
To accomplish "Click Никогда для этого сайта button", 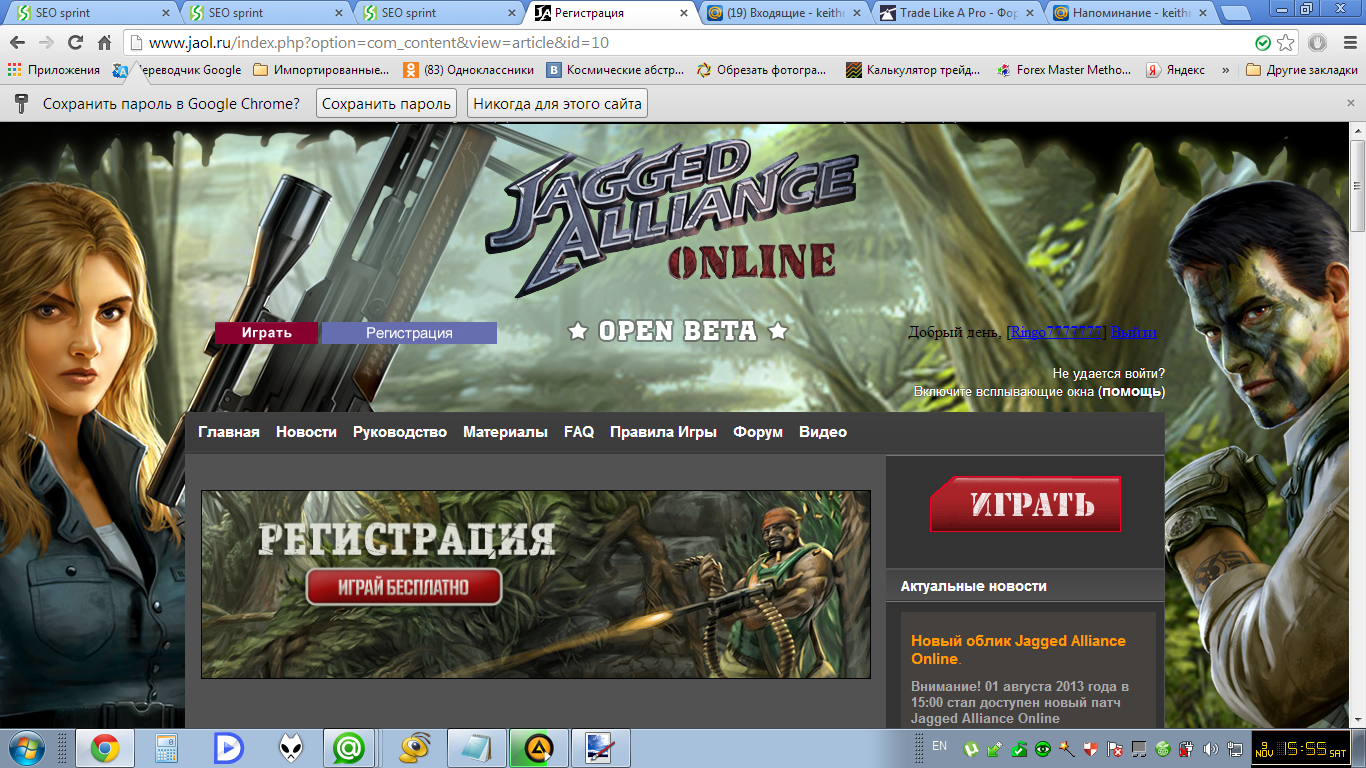I will 557,104.
